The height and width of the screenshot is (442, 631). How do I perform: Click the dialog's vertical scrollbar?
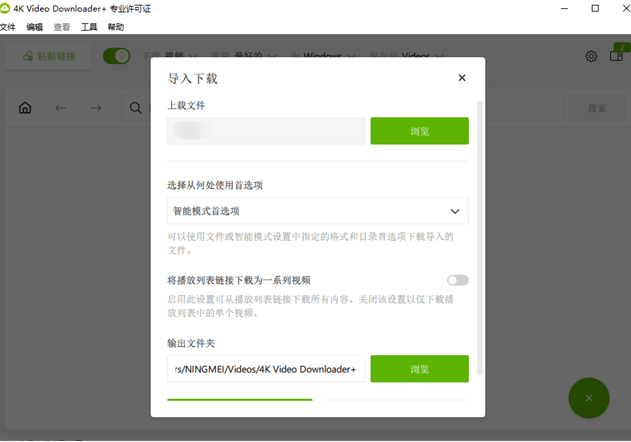pos(479,238)
